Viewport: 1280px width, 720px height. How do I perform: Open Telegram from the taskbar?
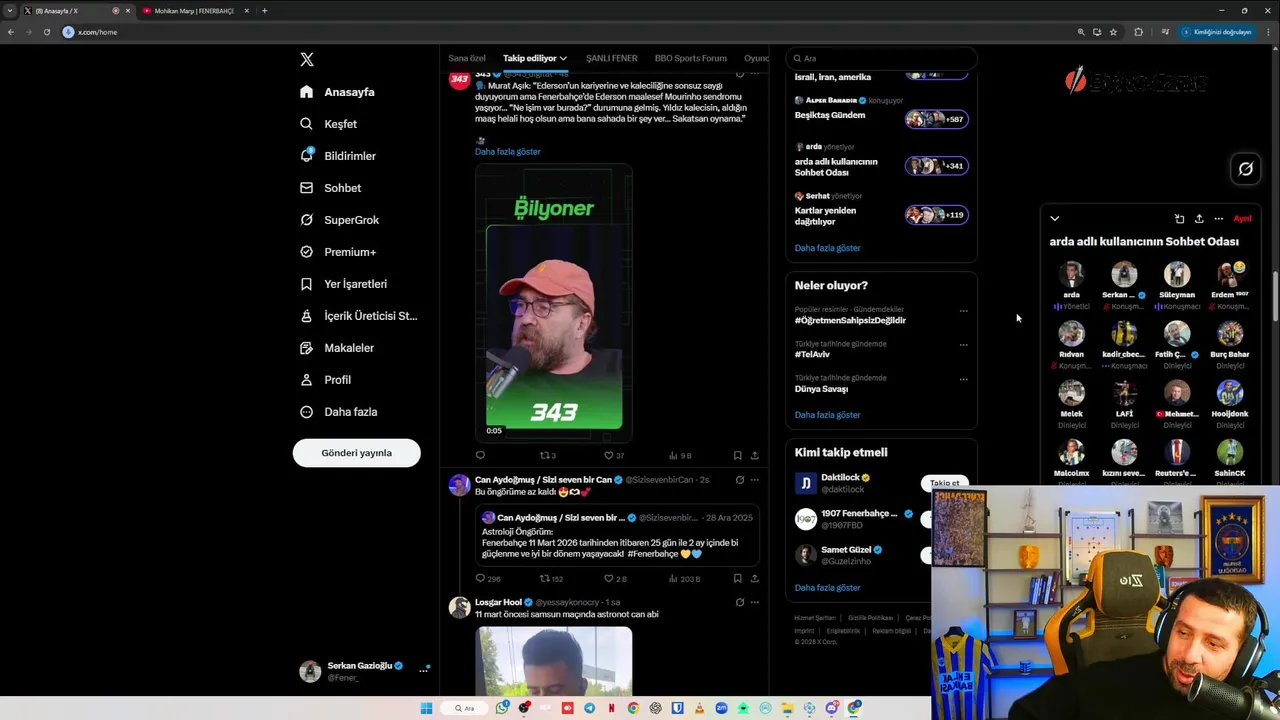pyautogui.click(x=589, y=708)
